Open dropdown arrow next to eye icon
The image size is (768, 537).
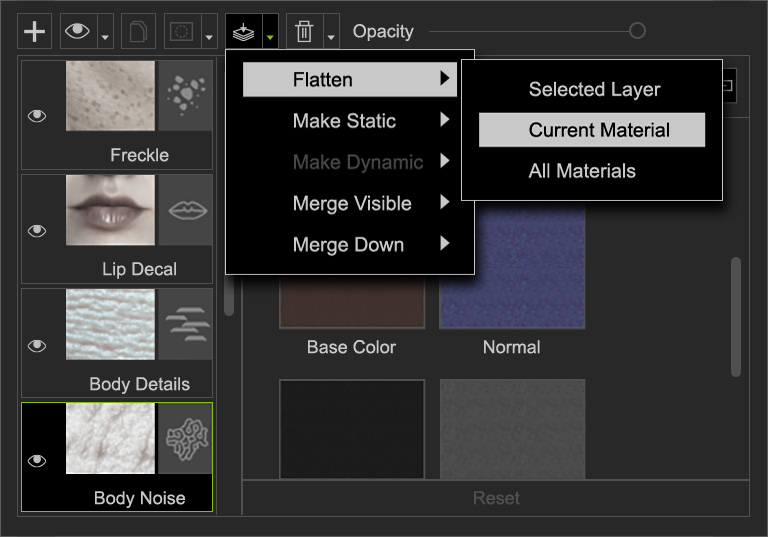[105, 38]
